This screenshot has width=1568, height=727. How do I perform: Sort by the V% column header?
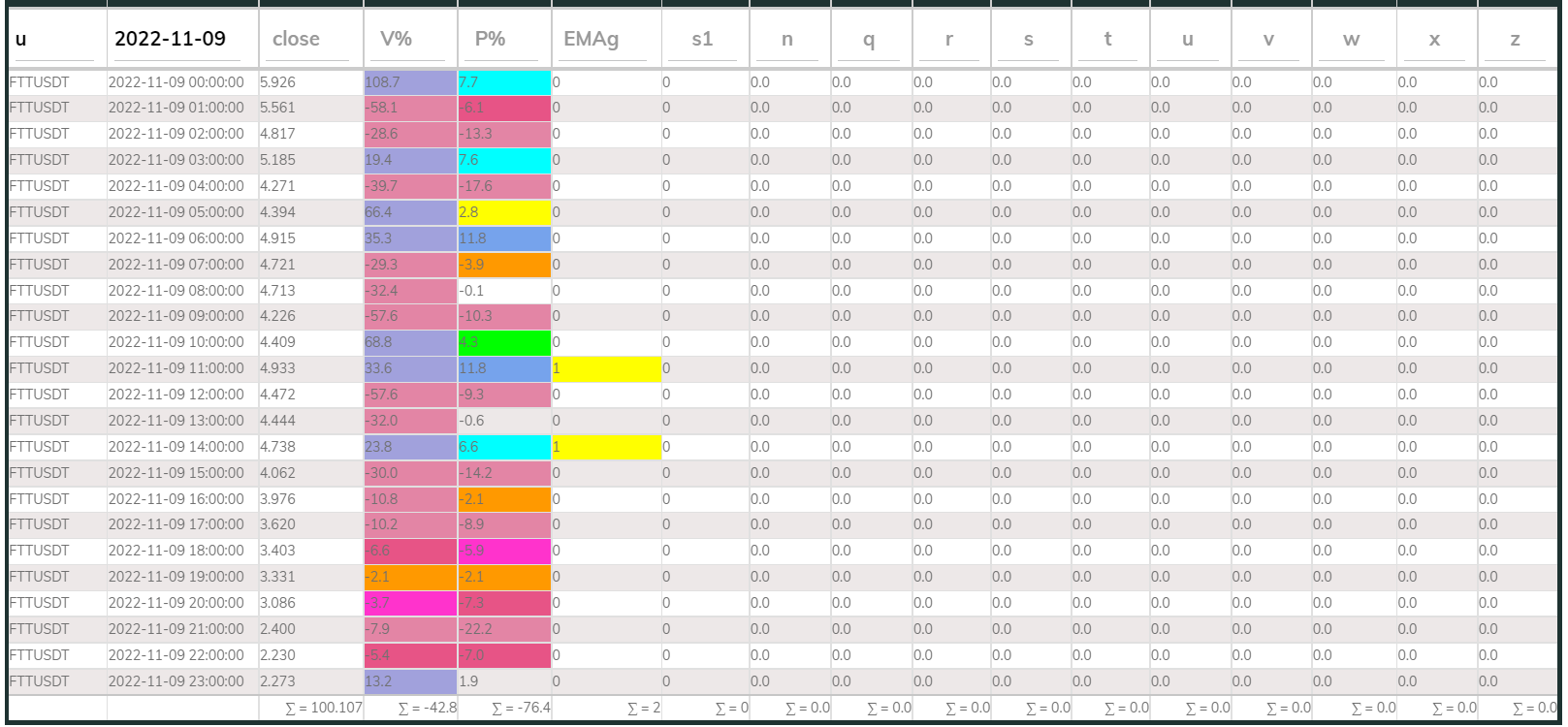[396, 39]
